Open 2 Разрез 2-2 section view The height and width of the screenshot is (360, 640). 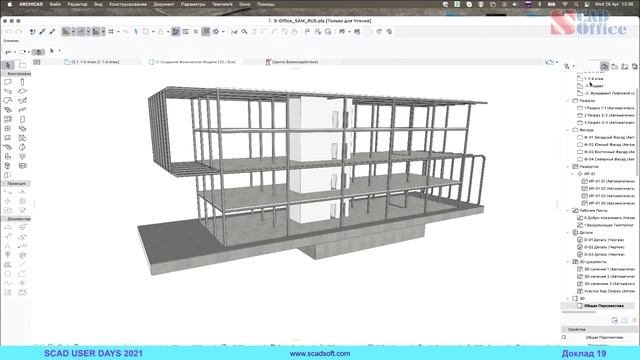tap(606, 116)
